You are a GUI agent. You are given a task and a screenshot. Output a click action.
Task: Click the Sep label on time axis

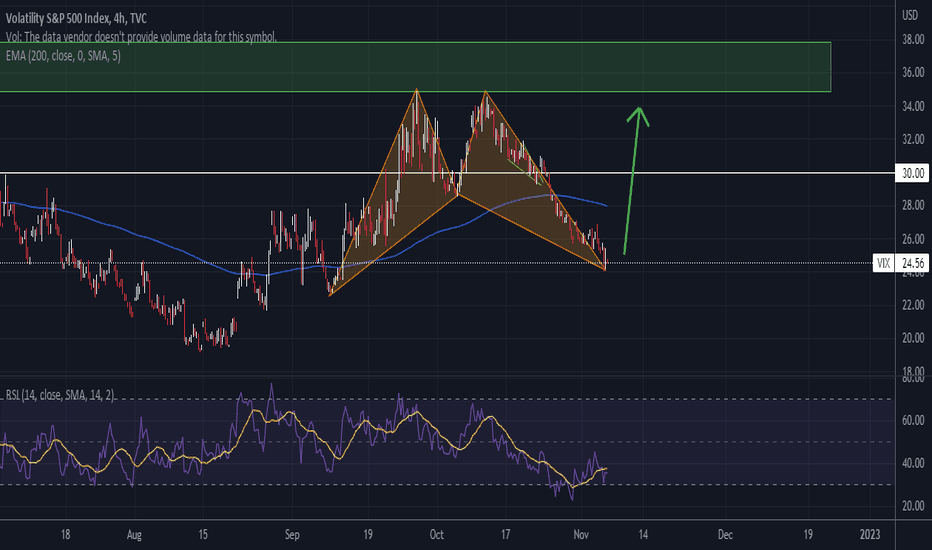(x=292, y=535)
